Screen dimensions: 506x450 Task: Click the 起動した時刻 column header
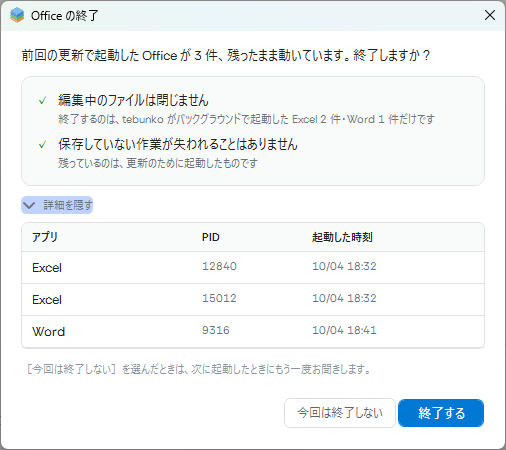click(342, 237)
